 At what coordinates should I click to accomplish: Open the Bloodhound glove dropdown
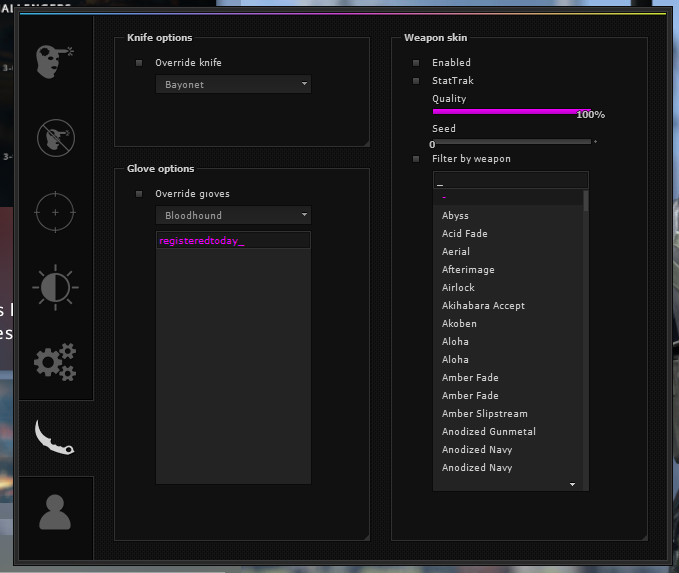click(233, 215)
